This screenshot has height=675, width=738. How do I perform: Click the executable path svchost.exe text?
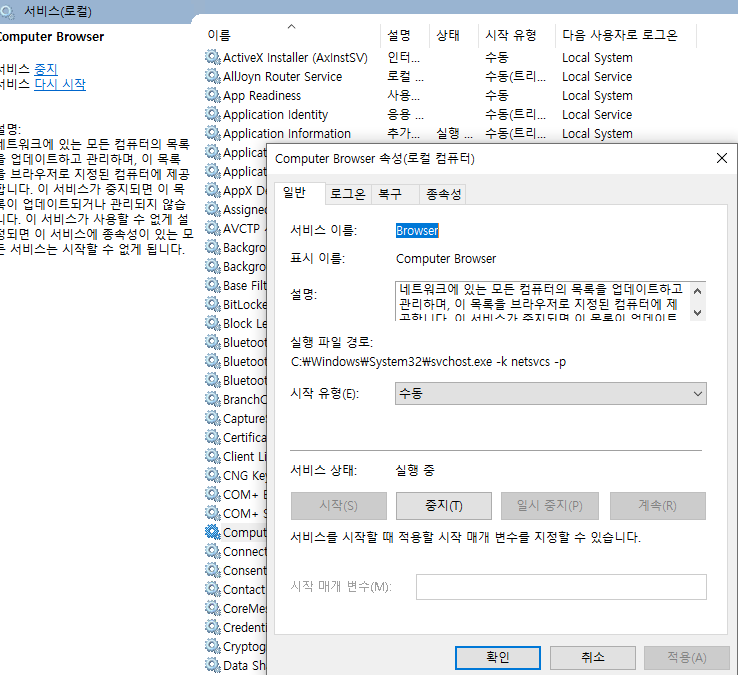[428, 362]
